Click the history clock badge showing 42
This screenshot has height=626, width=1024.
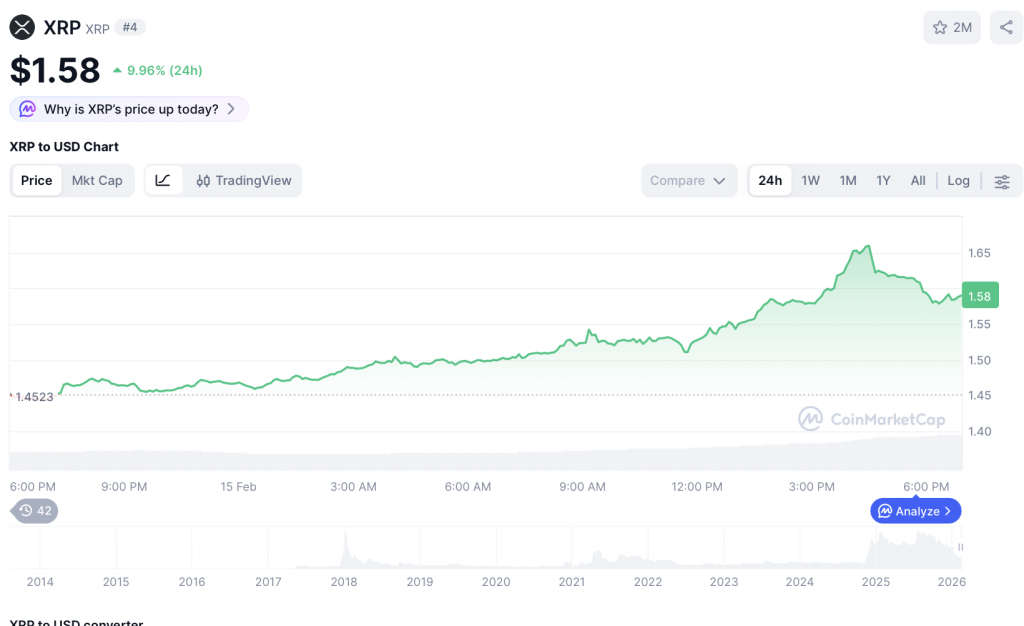tap(35, 511)
